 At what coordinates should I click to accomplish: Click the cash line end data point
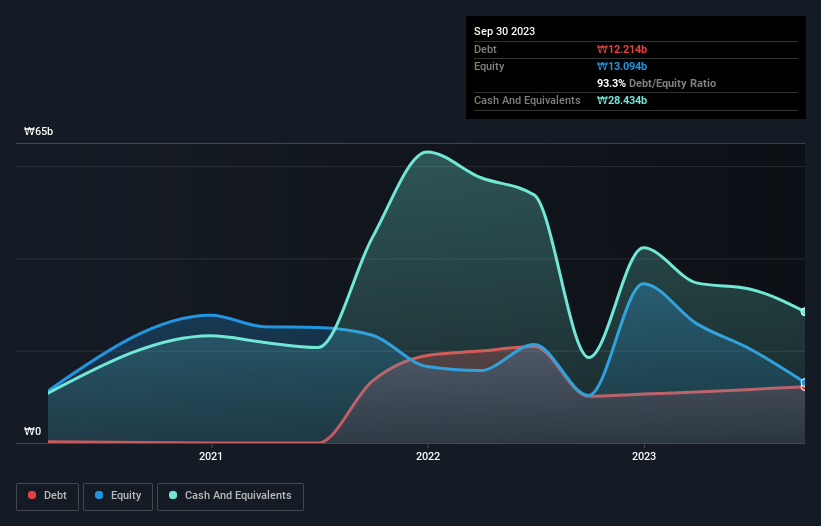[804, 312]
